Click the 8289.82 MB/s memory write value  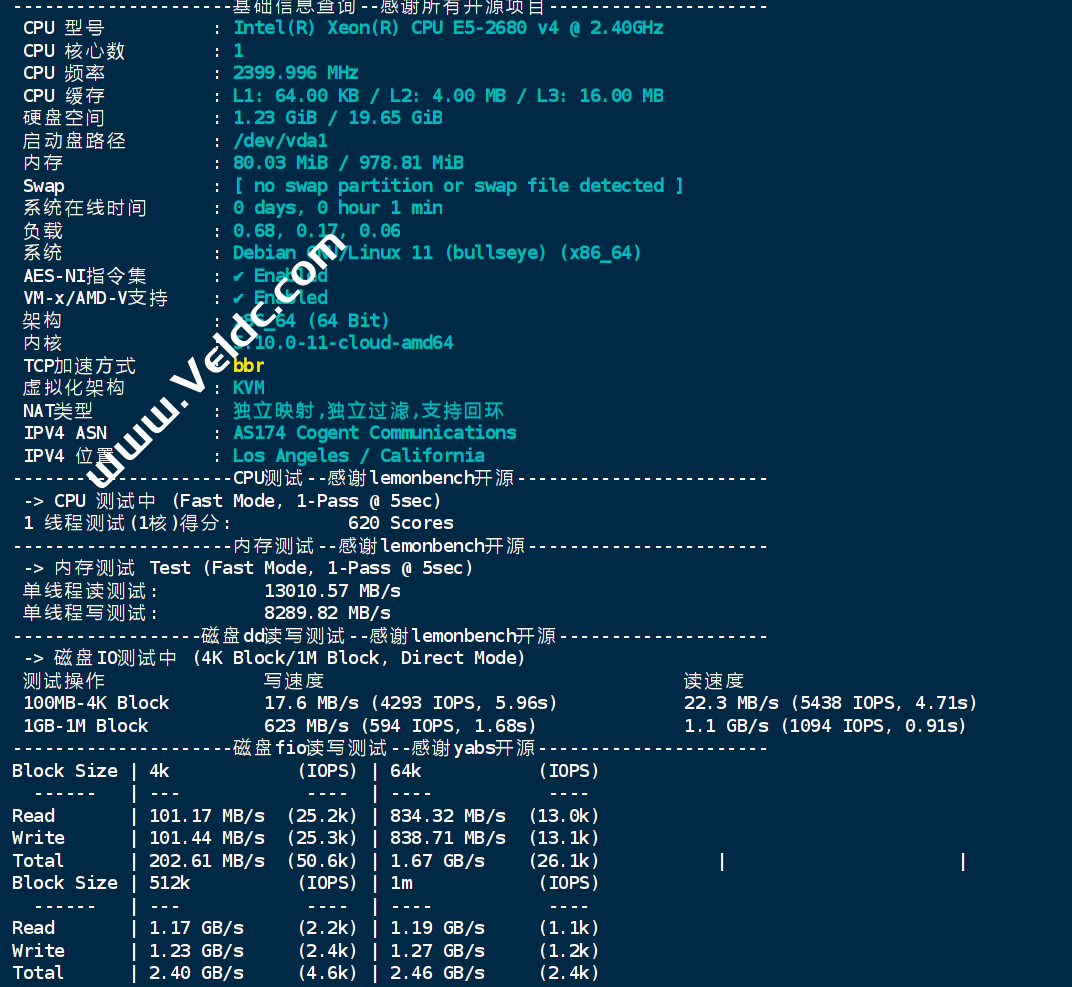(327, 612)
